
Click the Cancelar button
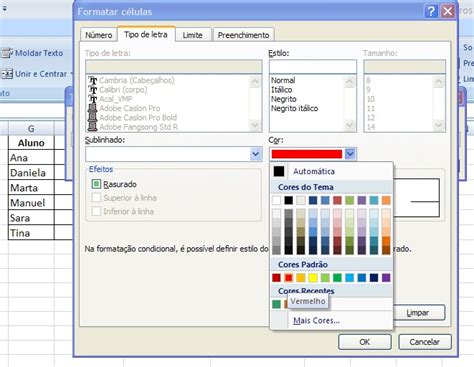(x=425, y=342)
